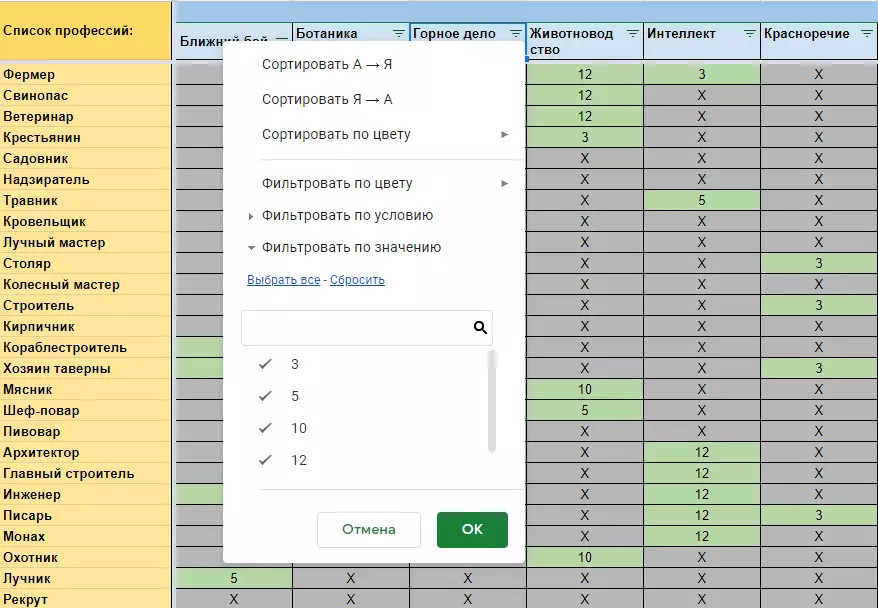Select the Хозяин таверны row label
The width and height of the screenshot is (878, 608).
pyautogui.click(x=86, y=368)
